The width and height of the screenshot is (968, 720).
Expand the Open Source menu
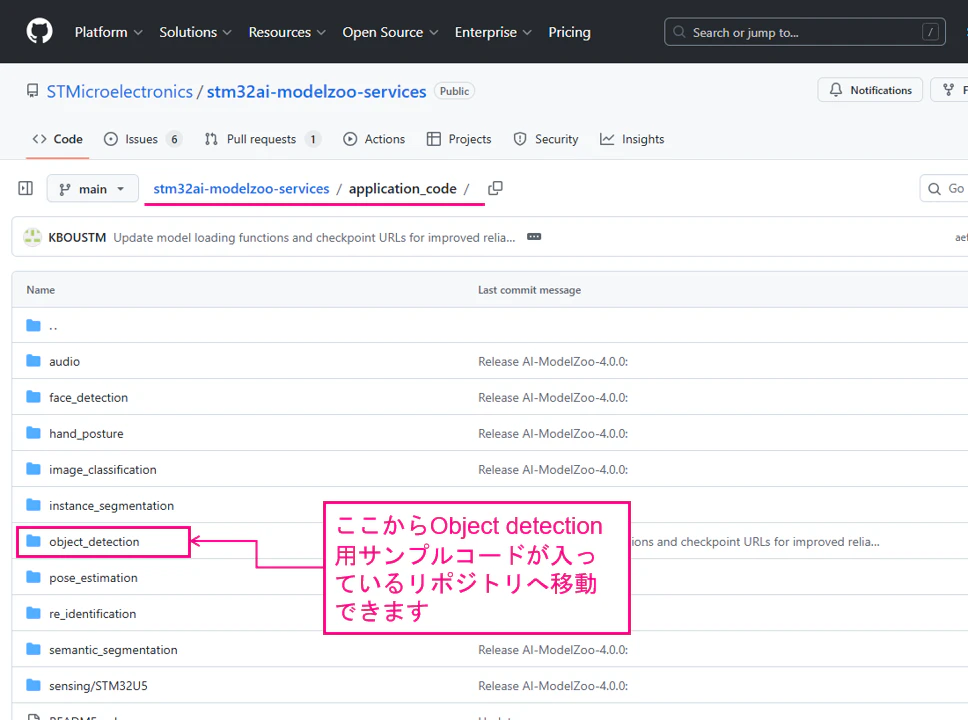pos(390,32)
